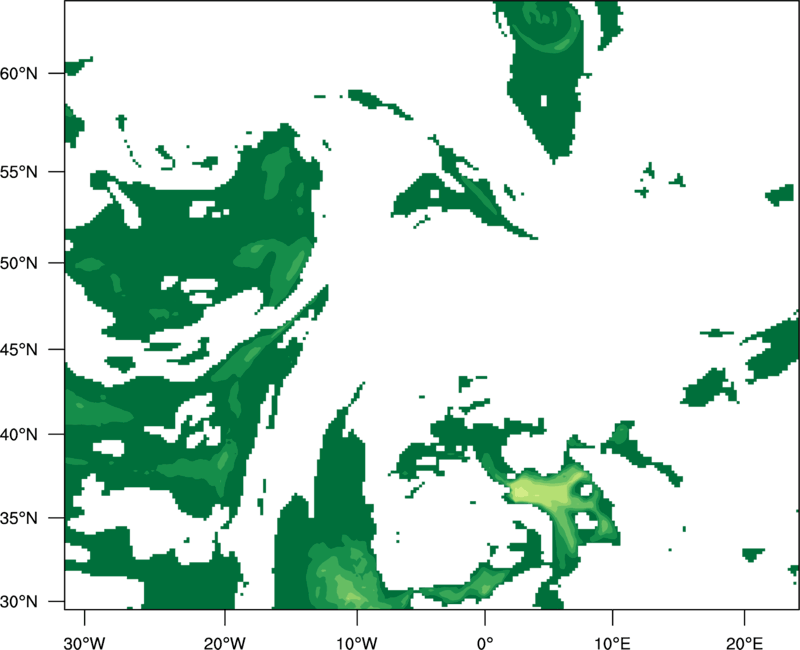
Task: Click the 20°E longitude label
Action: click(744, 643)
